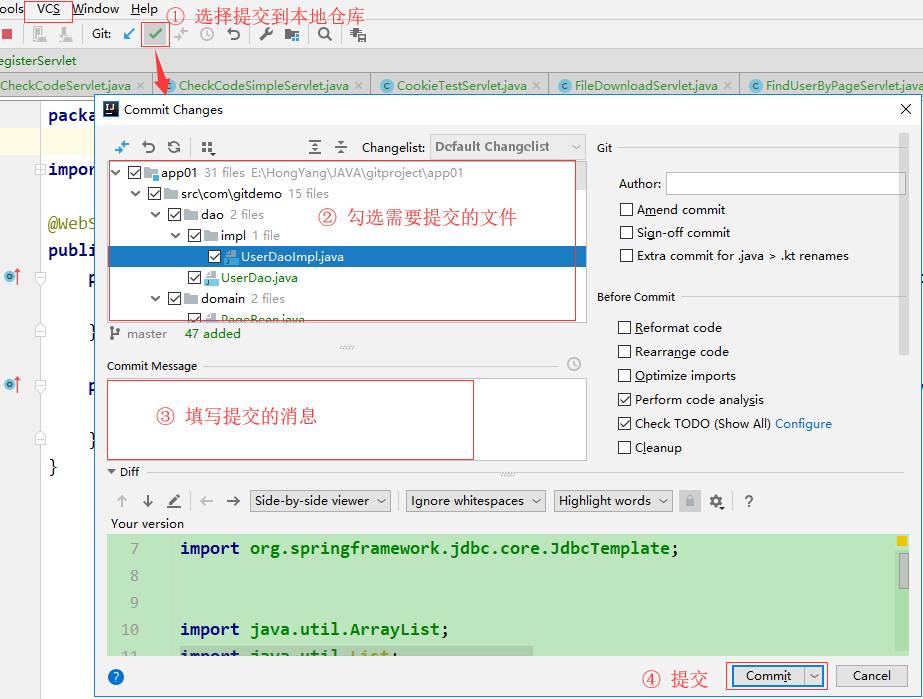Open commit message history clock icon
923x699 pixels.
(x=574, y=364)
